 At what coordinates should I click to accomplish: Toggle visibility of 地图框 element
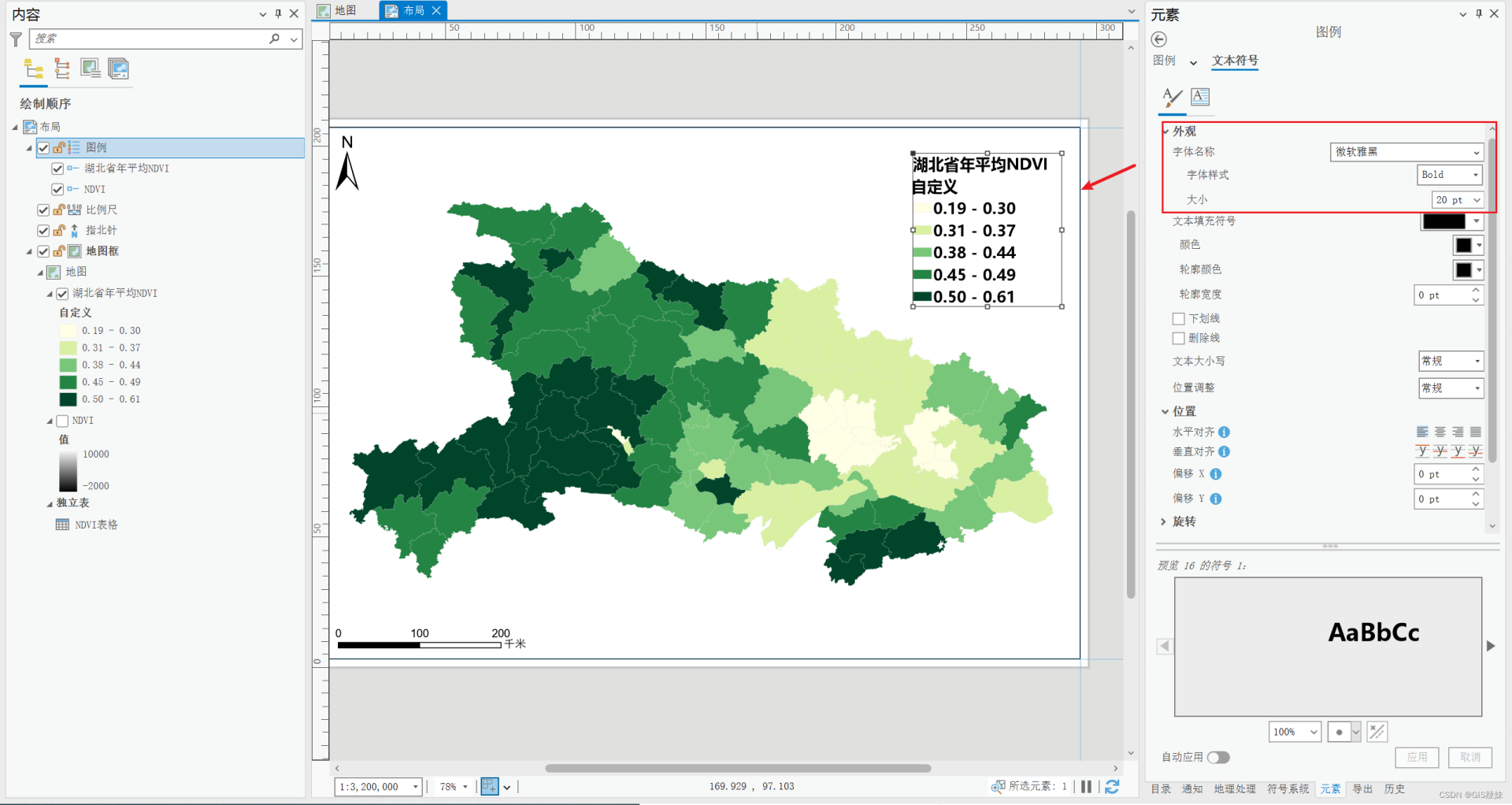click(x=43, y=251)
